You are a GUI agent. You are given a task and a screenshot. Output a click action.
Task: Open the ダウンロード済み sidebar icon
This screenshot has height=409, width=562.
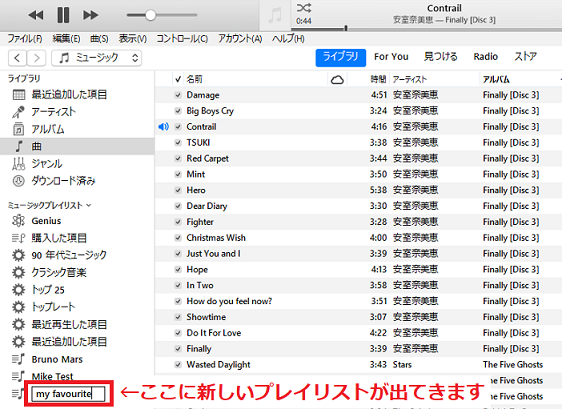19,181
